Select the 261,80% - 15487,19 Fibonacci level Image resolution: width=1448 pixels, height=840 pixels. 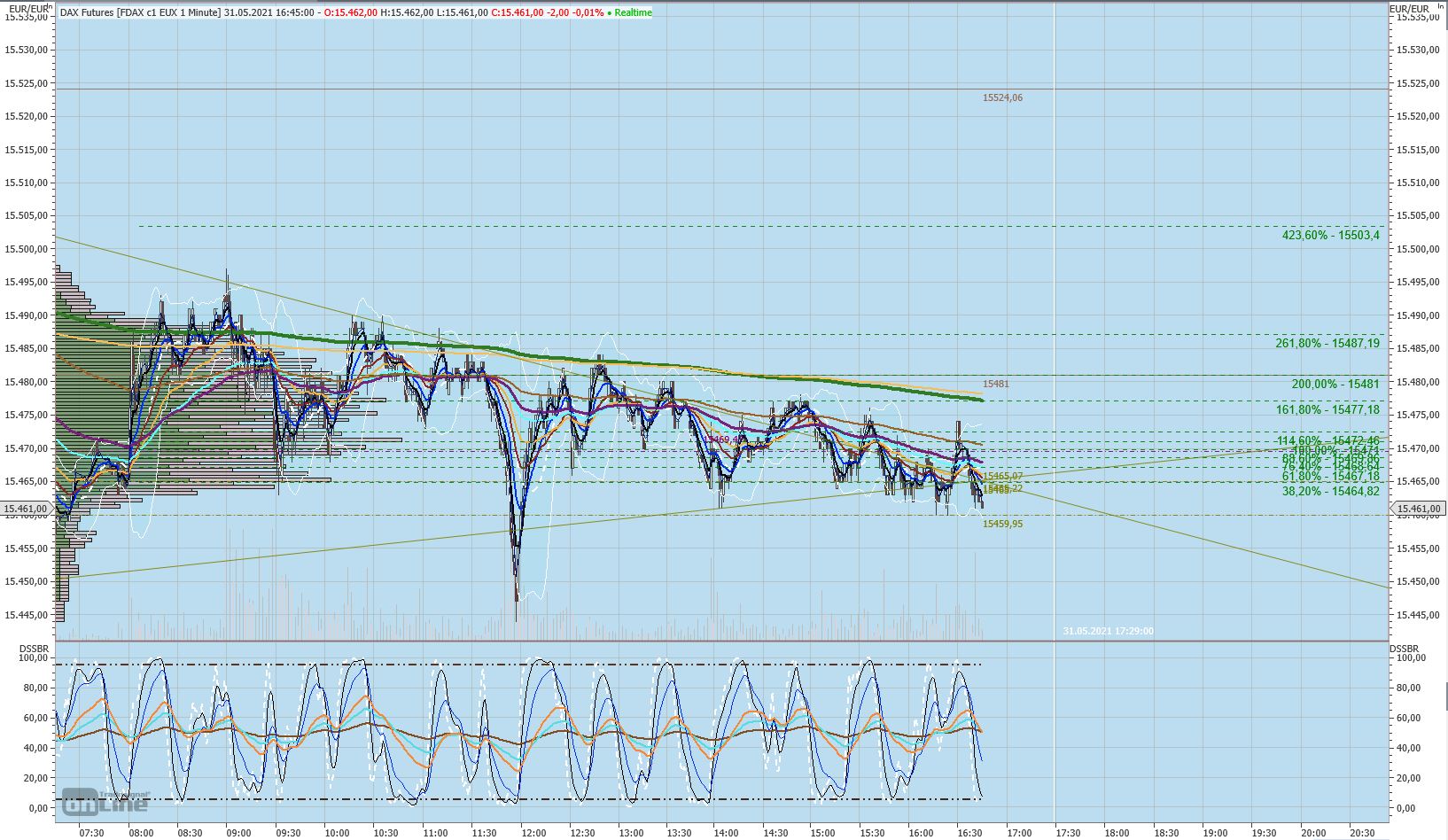tap(1327, 344)
